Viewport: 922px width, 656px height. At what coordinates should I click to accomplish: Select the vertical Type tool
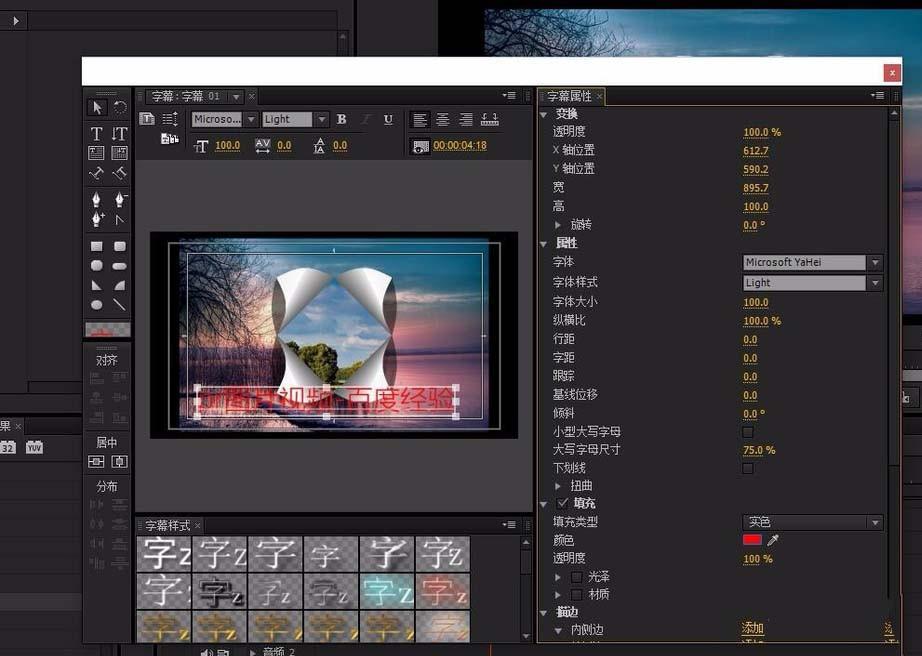coord(119,133)
